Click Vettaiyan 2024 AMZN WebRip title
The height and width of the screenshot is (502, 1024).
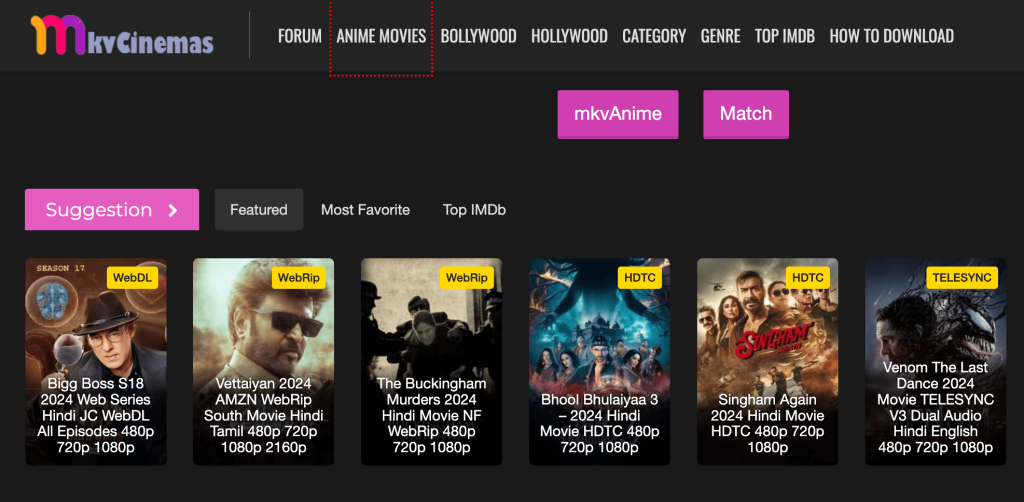tap(263, 415)
